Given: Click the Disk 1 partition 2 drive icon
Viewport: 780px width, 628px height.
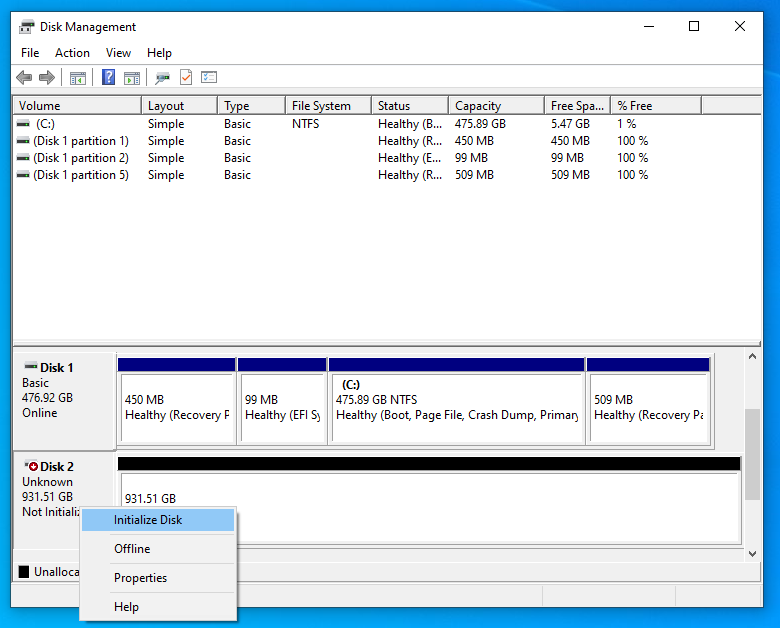Looking at the screenshot, I should coord(23,158).
